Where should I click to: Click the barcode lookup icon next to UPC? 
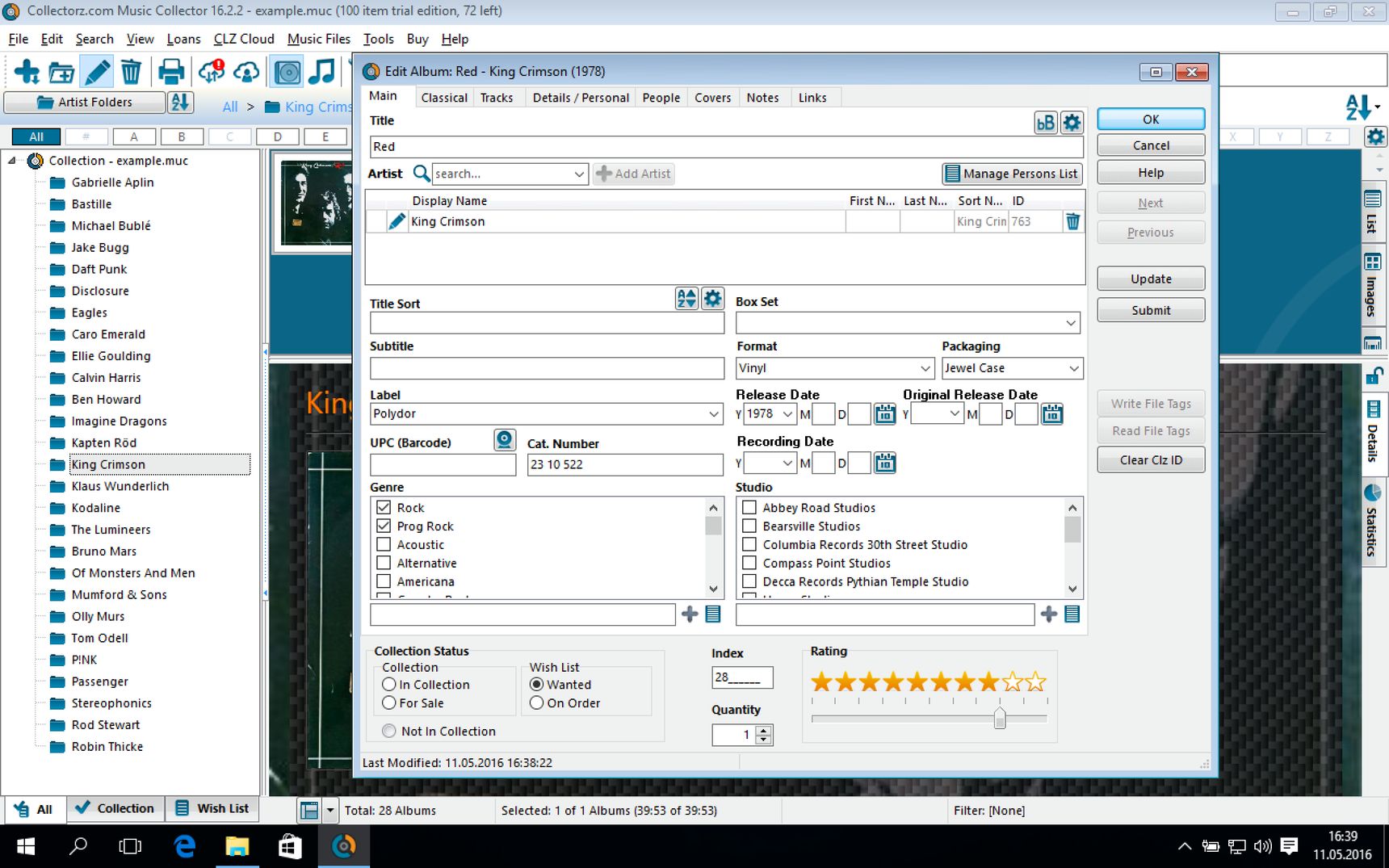pos(505,439)
